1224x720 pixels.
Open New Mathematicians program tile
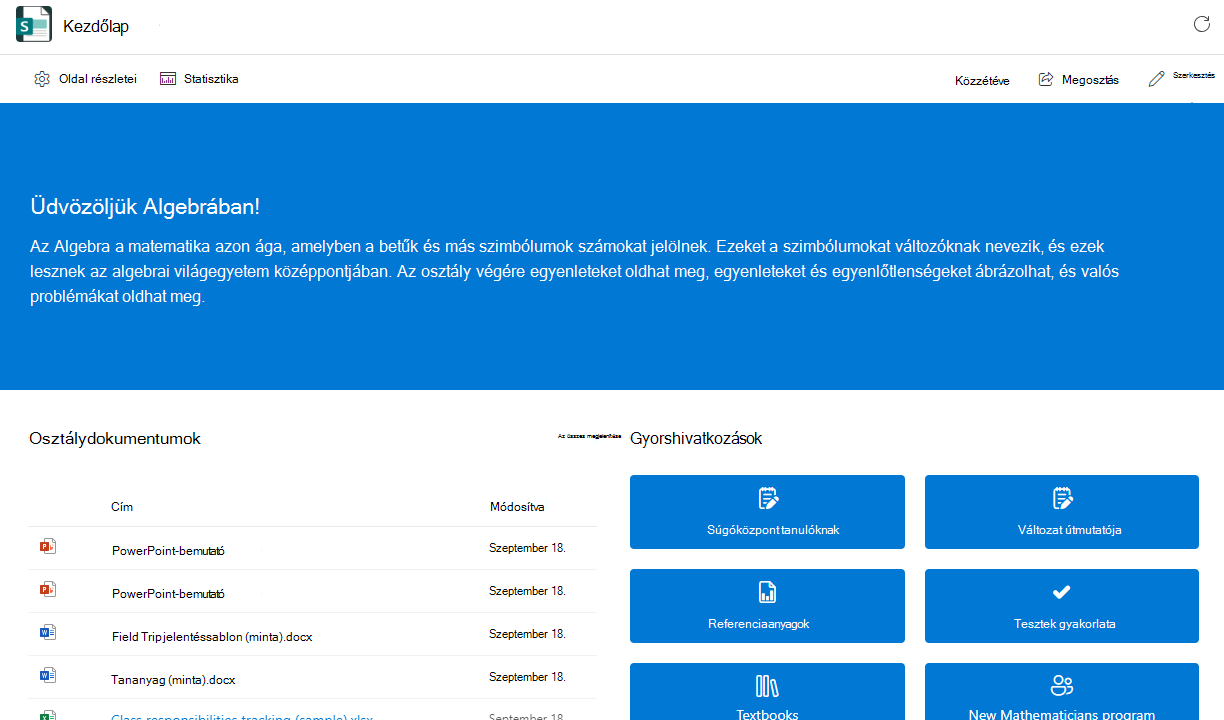click(1062, 692)
